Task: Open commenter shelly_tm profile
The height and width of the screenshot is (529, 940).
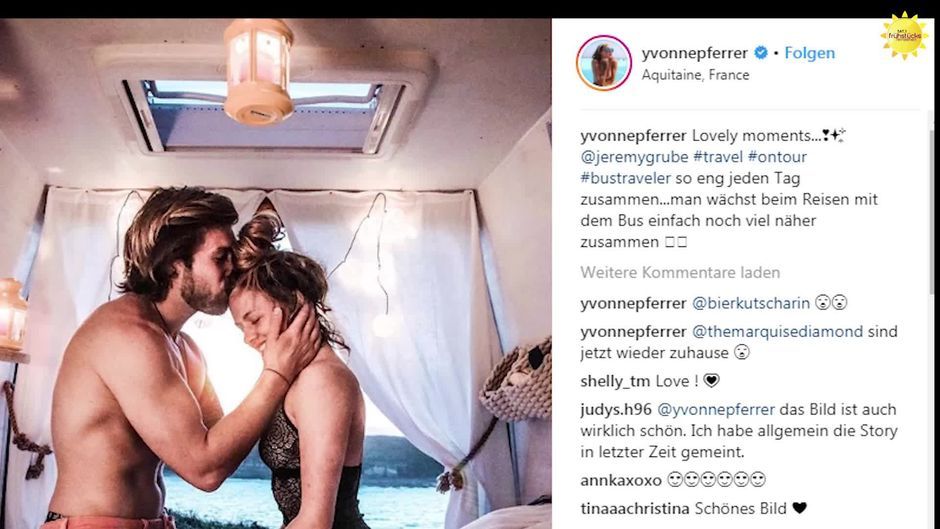Action: click(615, 381)
